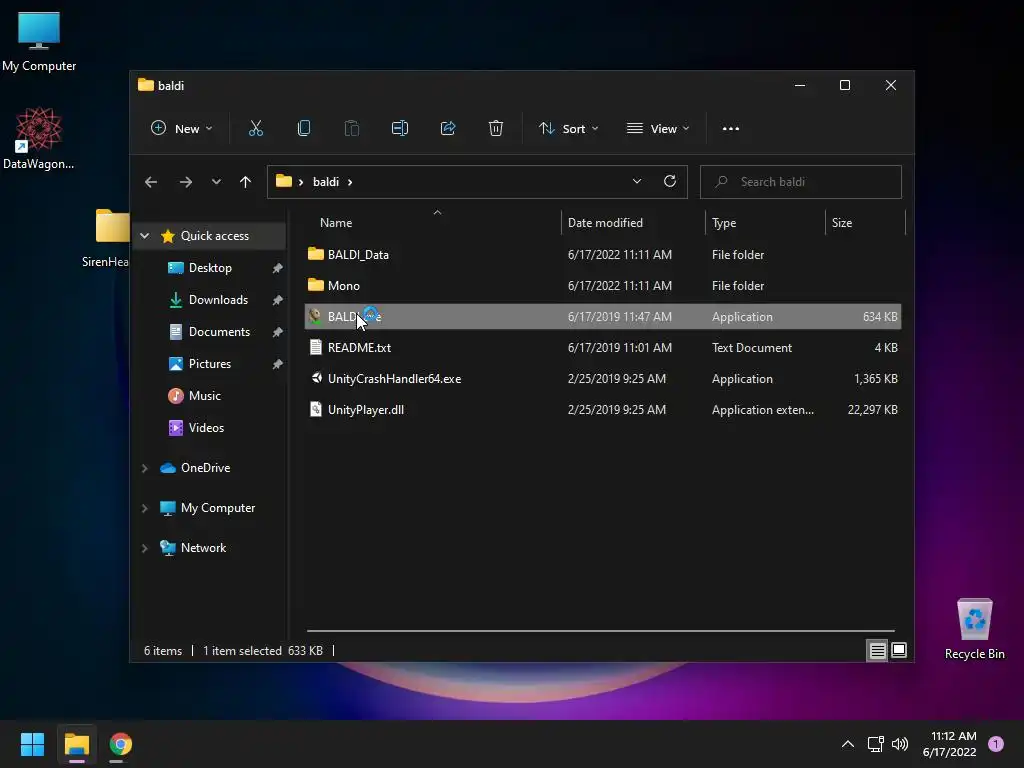1024x768 pixels.
Task: Launch Chrome from the taskbar
Action: pos(121,744)
